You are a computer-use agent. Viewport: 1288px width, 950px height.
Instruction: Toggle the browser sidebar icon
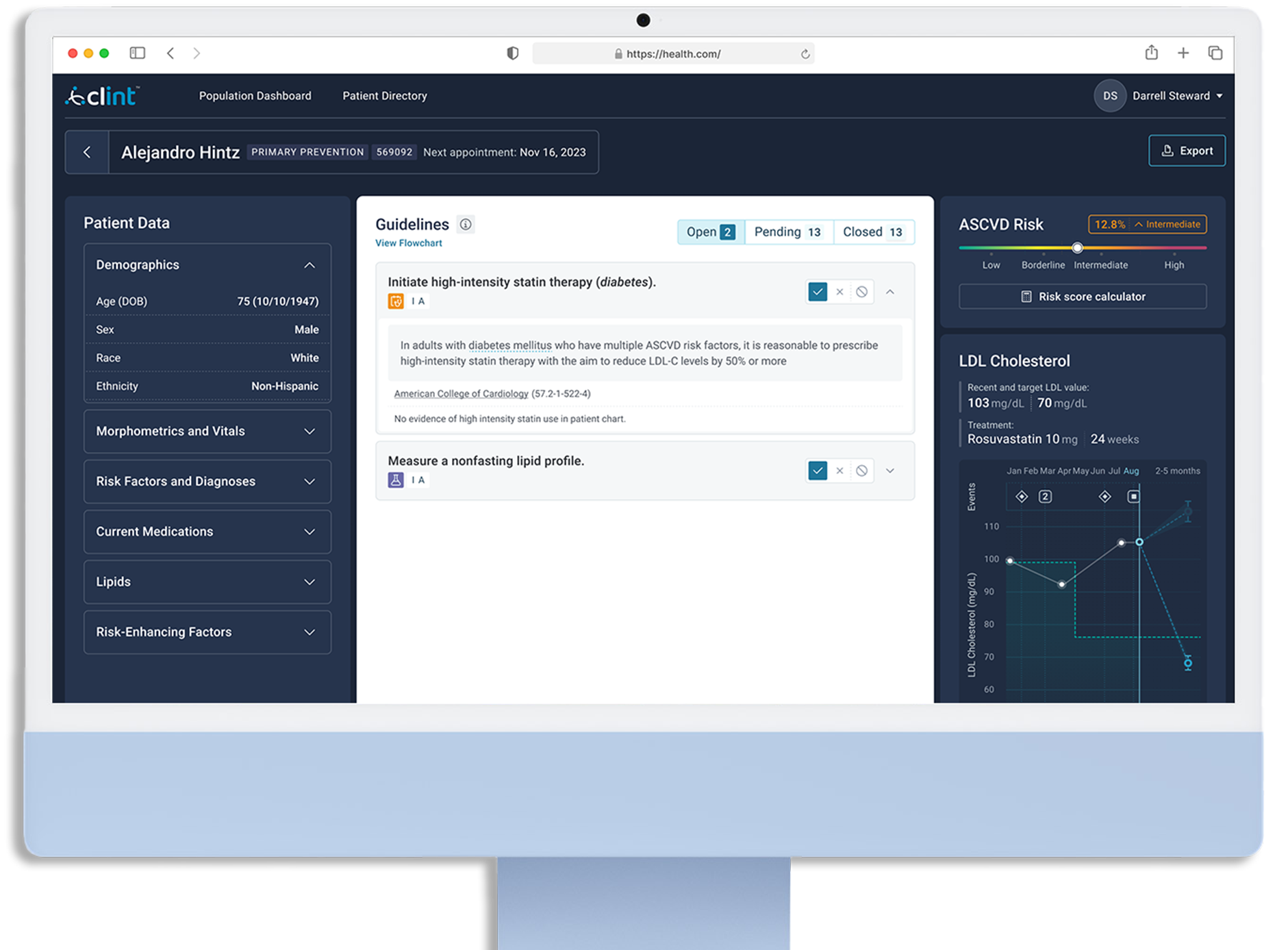tap(138, 53)
